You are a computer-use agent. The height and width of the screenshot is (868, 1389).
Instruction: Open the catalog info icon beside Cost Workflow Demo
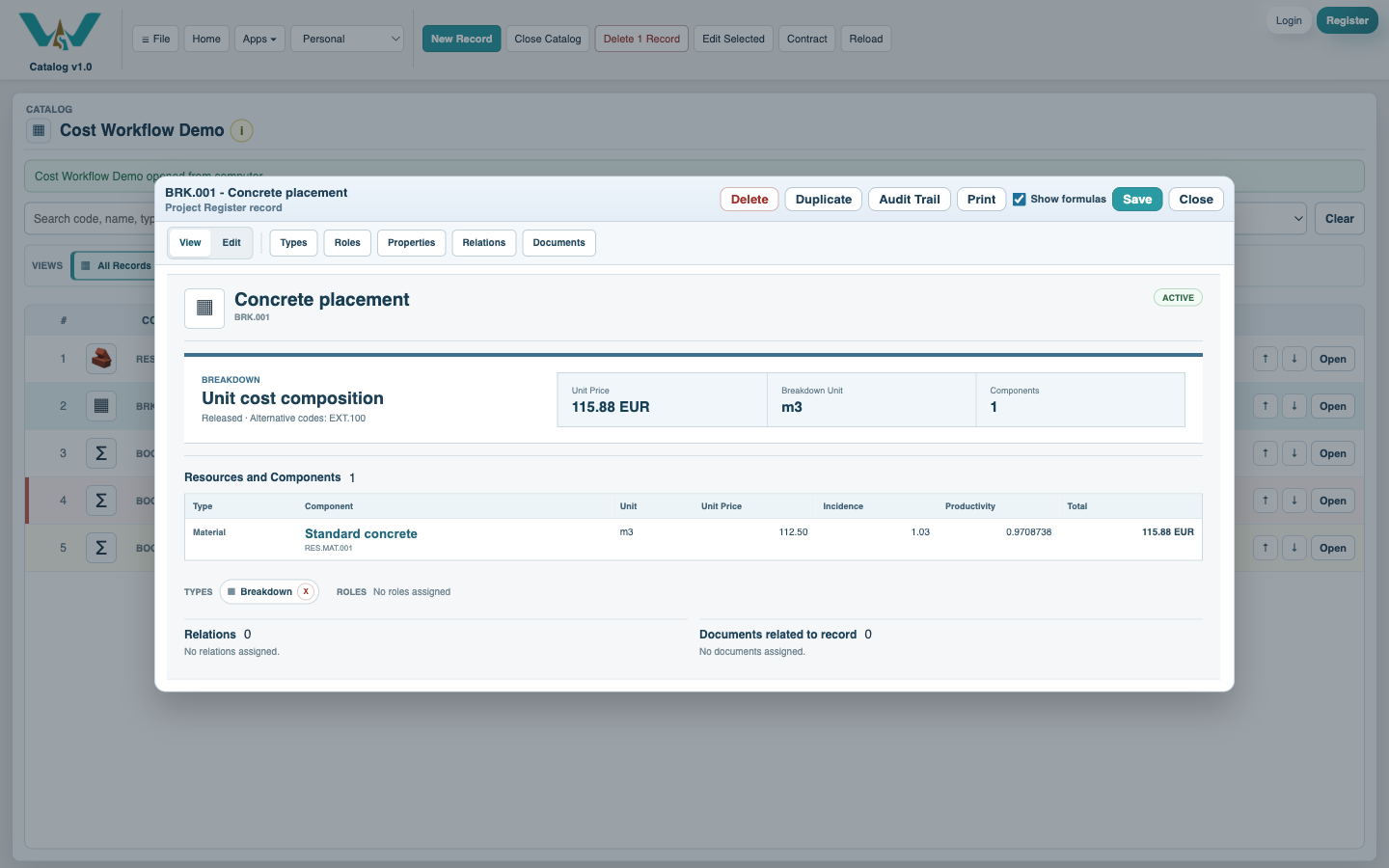pyautogui.click(x=241, y=130)
